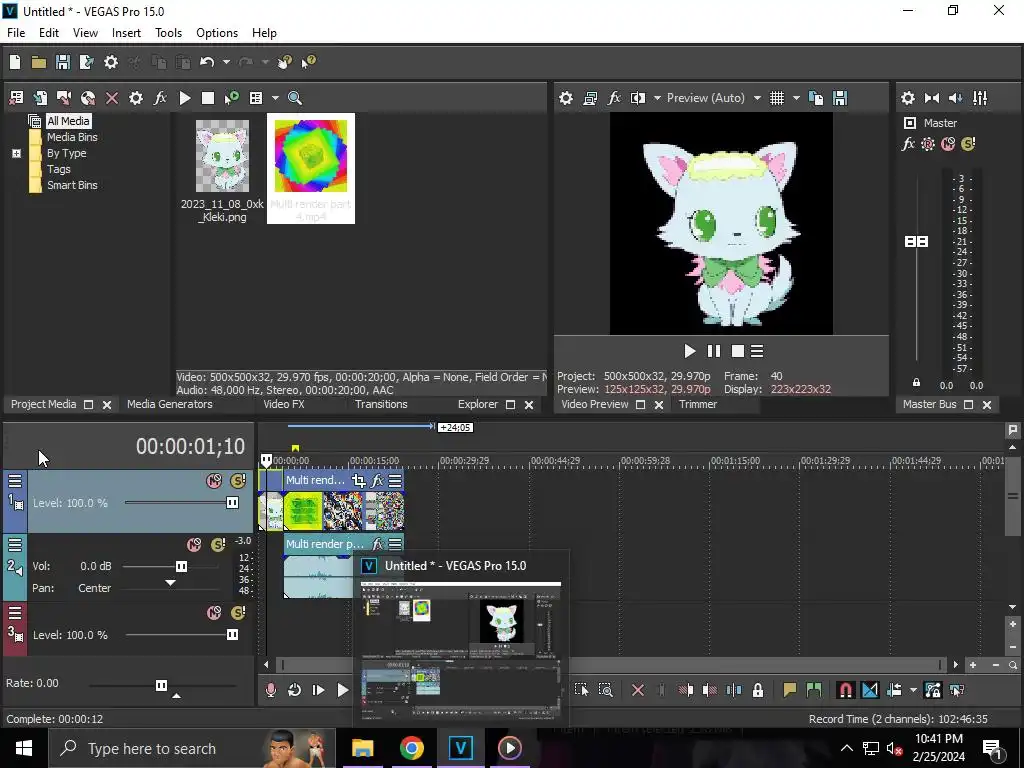This screenshot has width=1024, height=768.
Task: Toggle Solo on the Master bus
Action: point(968,144)
